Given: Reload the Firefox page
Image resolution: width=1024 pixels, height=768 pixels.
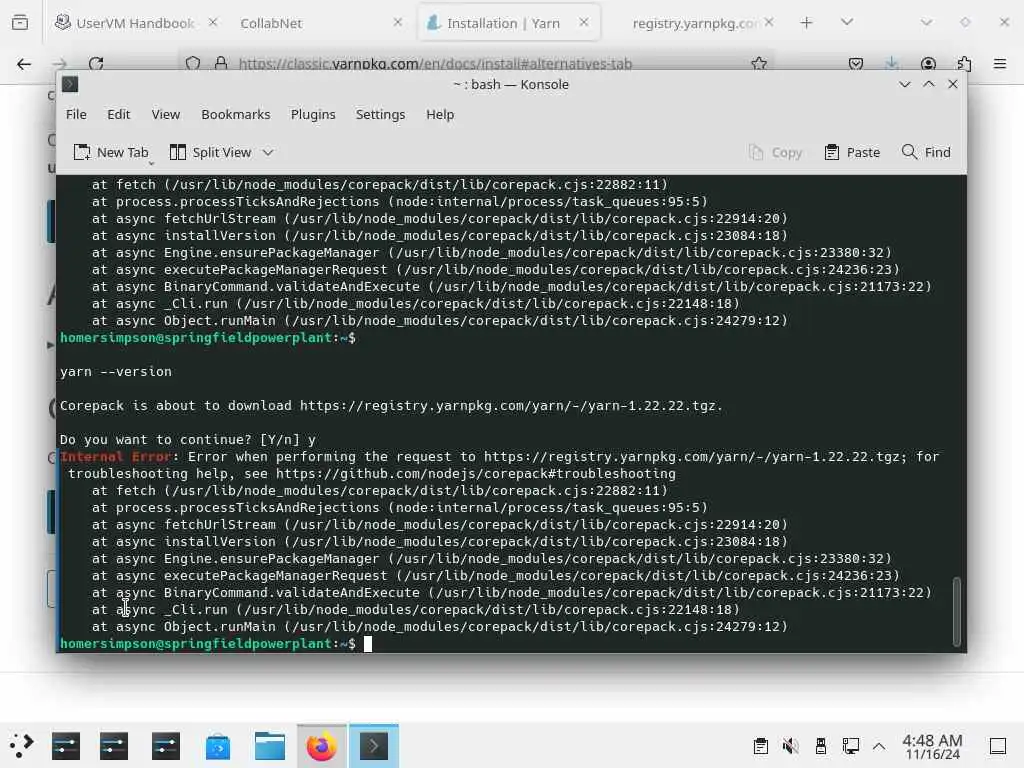Looking at the screenshot, I should [96, 63].
